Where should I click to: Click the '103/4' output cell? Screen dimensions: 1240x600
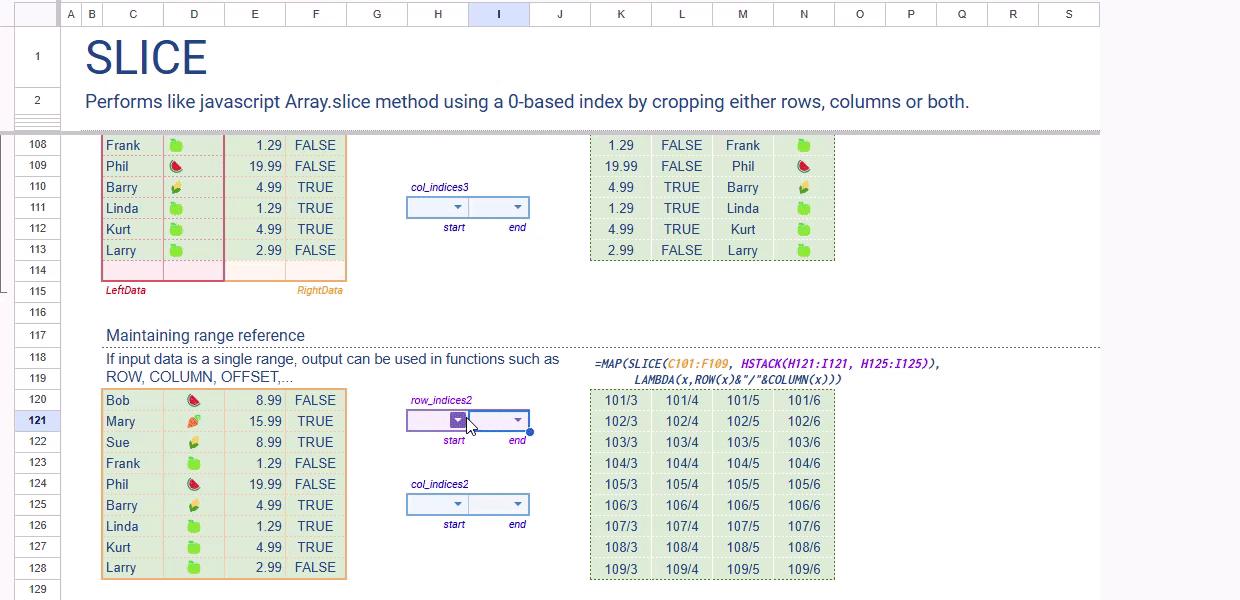click(x=682, y=442)
